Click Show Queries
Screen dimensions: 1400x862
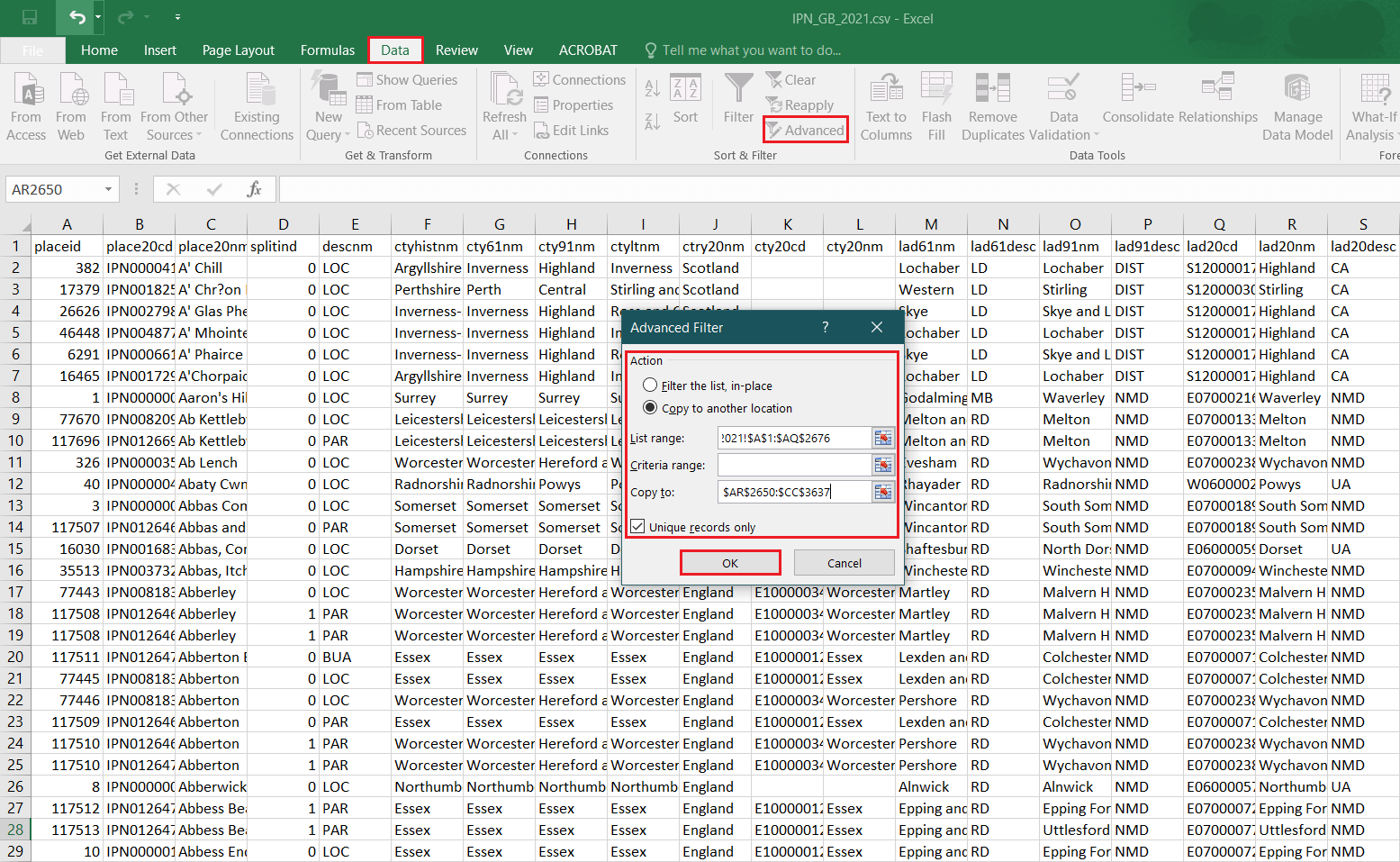click(x=407, y=79)
